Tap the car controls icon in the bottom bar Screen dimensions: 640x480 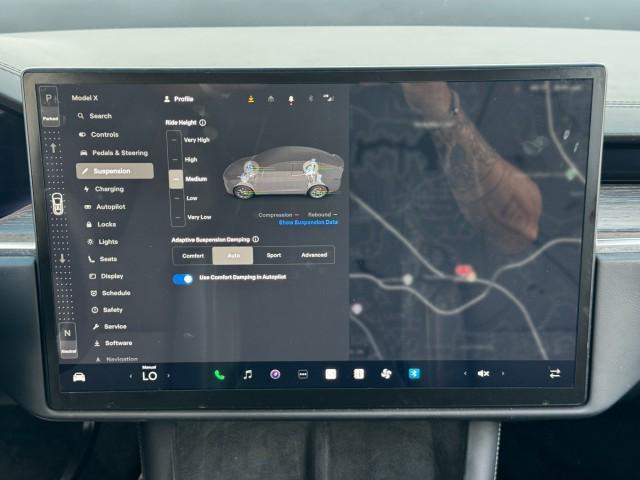click(79, 376)
